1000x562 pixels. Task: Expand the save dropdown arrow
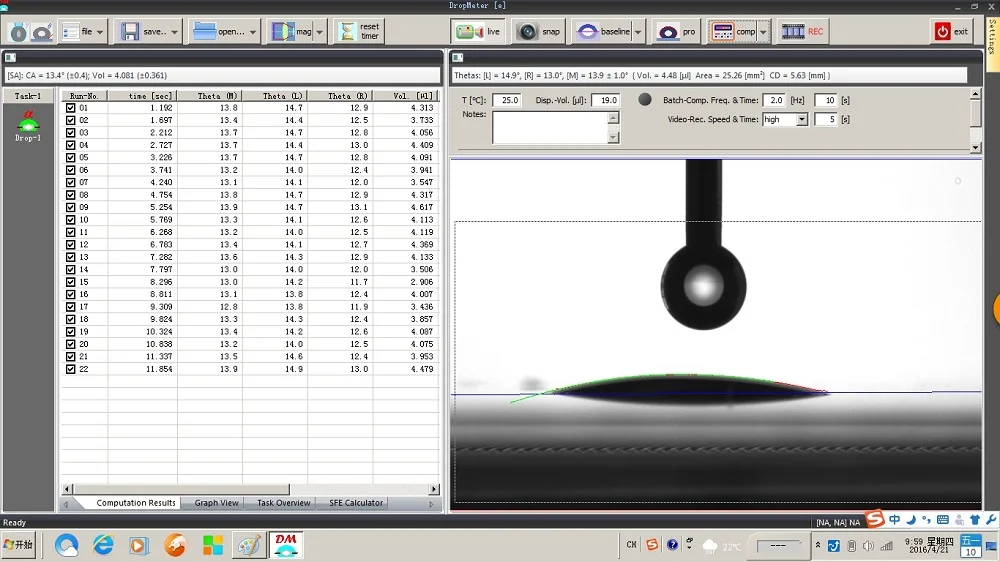[x=175, y=32]
